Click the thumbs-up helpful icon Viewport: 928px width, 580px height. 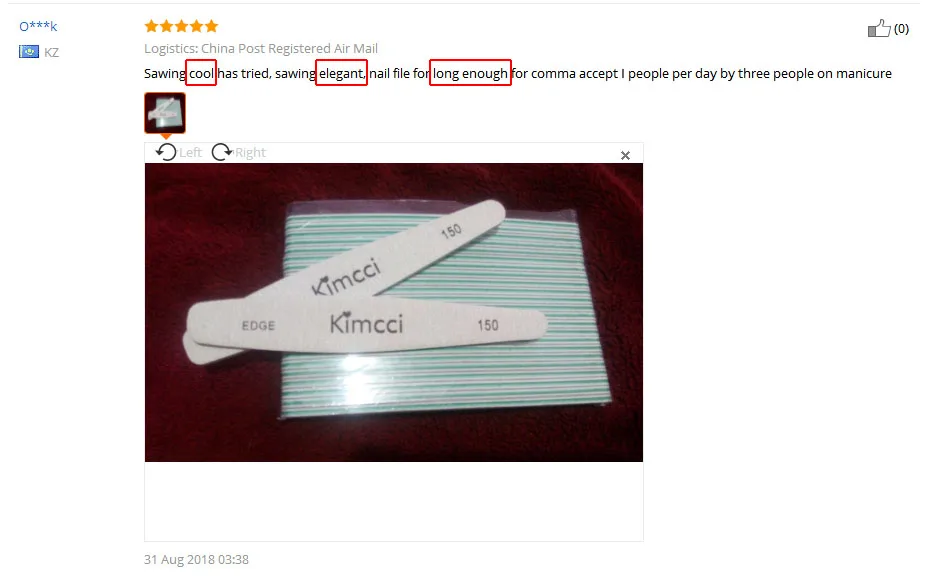click(x=879, y=28)
